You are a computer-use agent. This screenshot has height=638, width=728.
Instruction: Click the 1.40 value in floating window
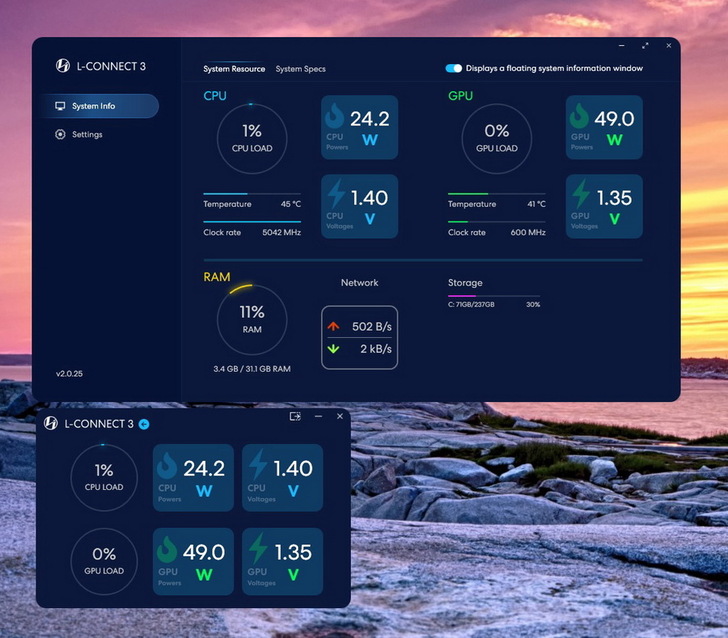click(293, 468)
